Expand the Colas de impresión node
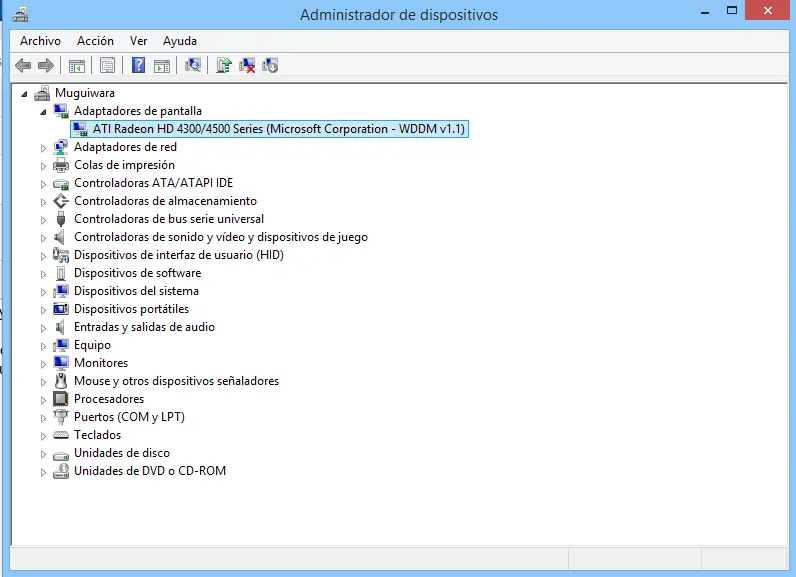 (43, 166)
